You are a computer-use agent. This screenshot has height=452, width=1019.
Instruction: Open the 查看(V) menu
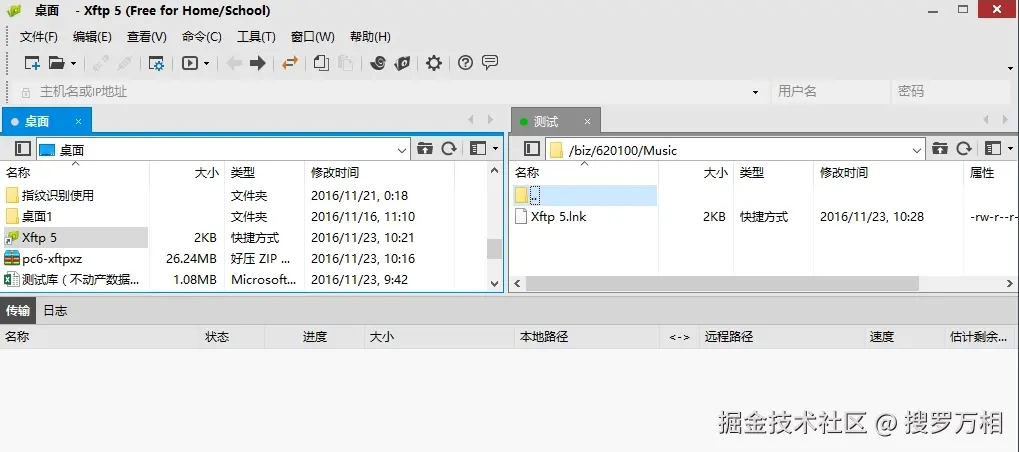pos(147,37)
